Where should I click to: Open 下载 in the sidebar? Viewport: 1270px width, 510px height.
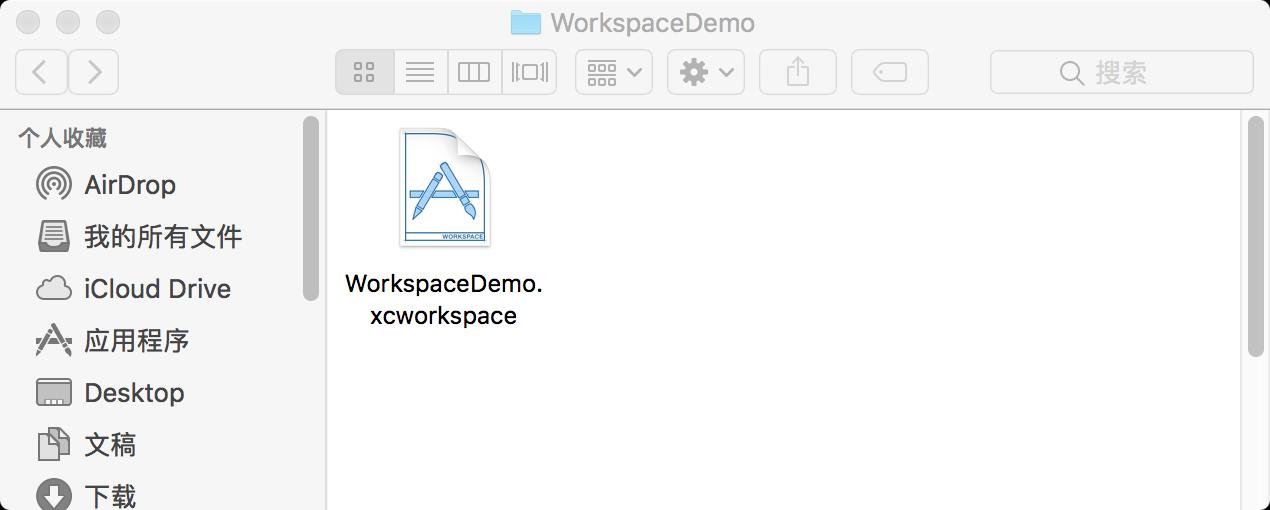point(86,496)
